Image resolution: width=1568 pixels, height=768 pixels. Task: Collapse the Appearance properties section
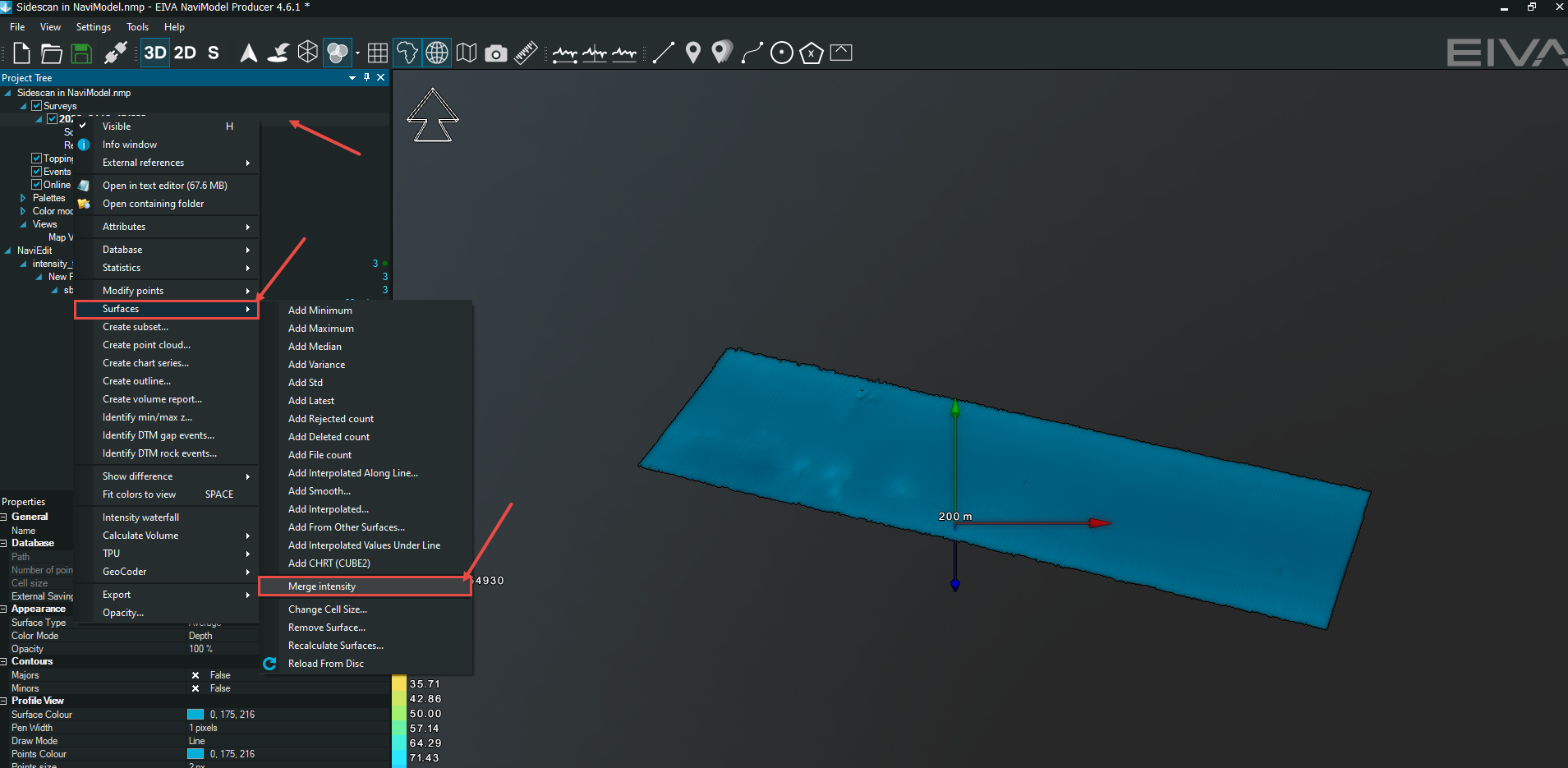pos(4,609)
